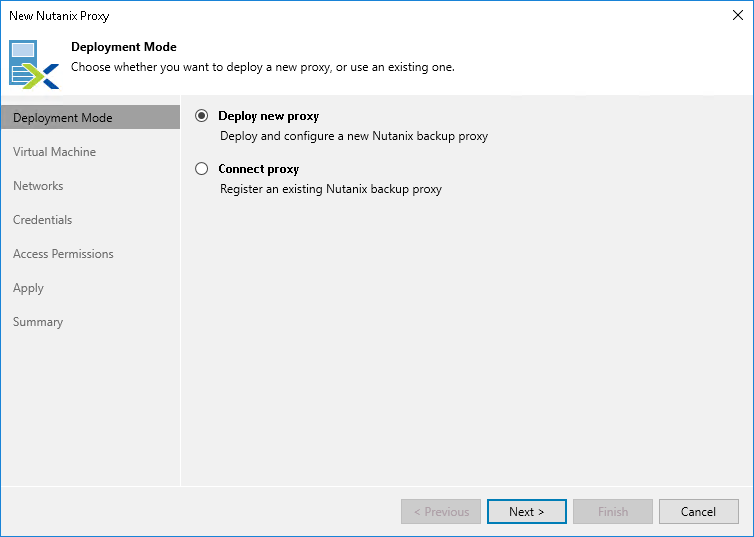Go to the Virtual Machine step
This screenshot has height=537, width=754.
(x=54, y=152)
